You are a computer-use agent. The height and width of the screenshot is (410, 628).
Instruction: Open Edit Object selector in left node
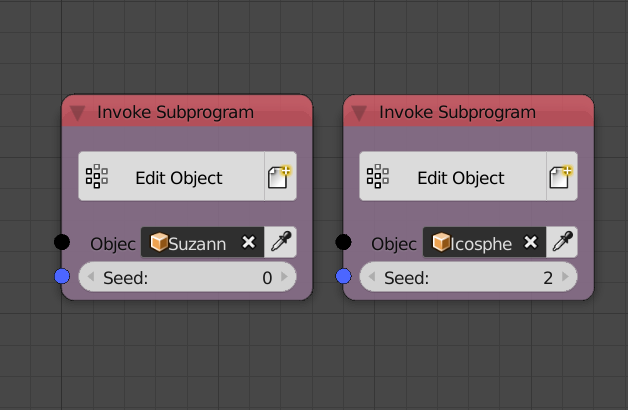click(171, 176)
